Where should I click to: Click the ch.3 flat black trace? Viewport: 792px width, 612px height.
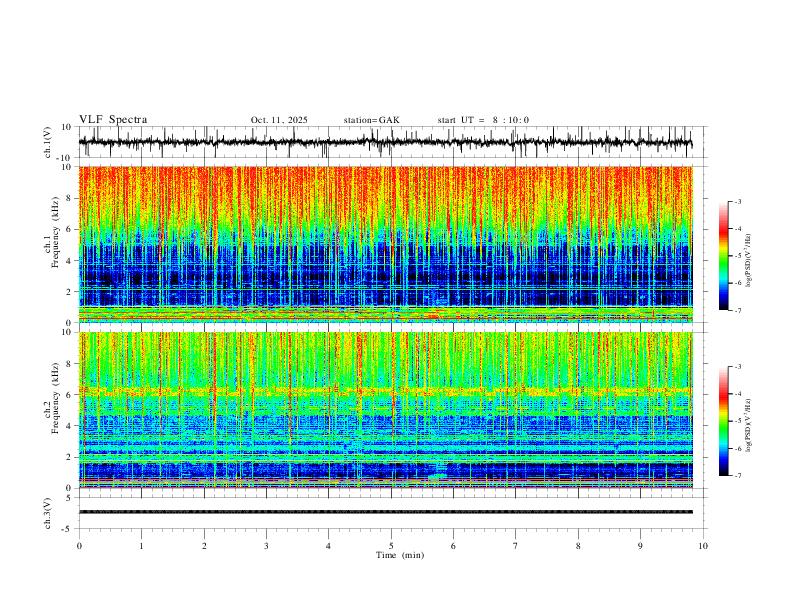[x=386, y=512]
